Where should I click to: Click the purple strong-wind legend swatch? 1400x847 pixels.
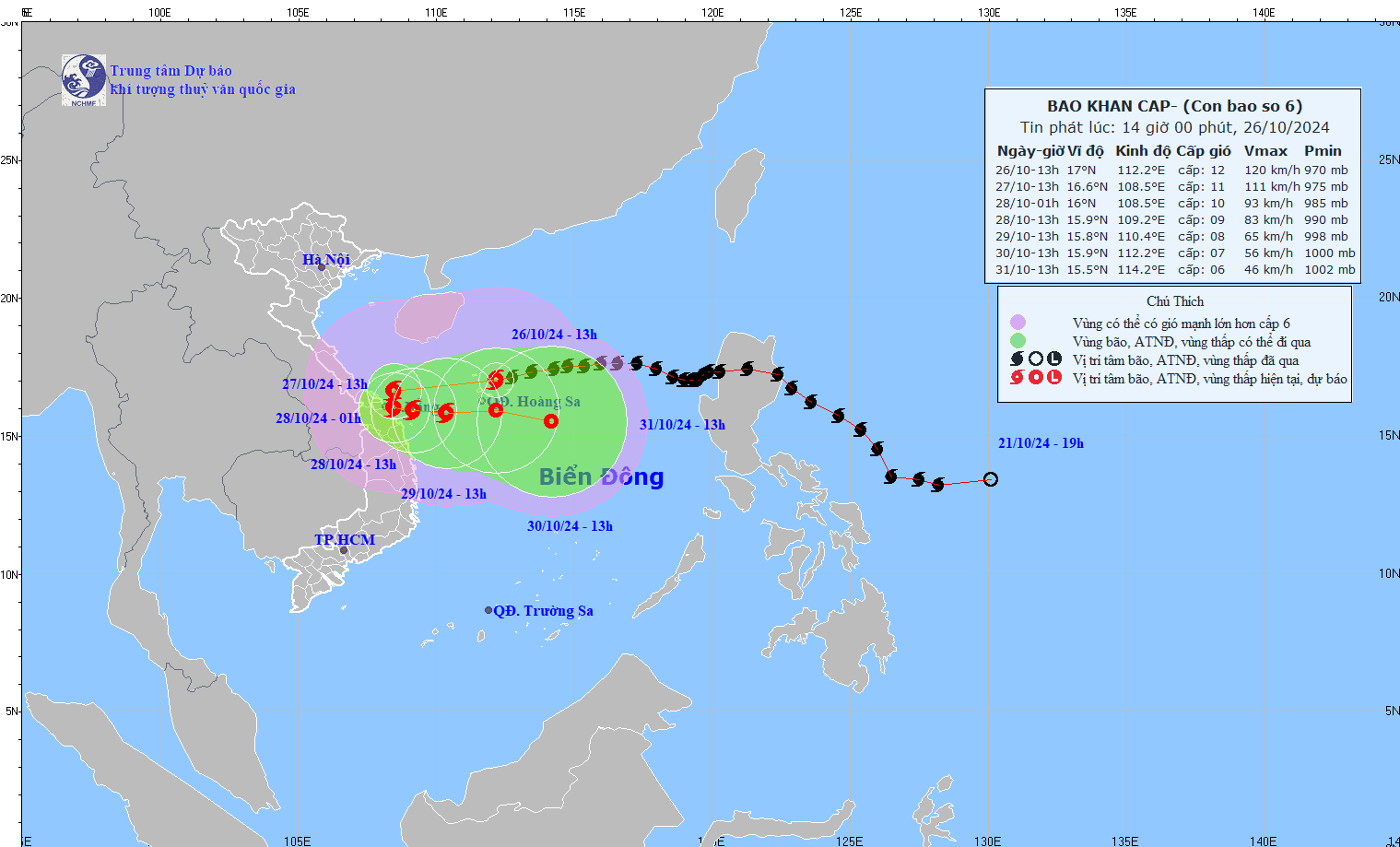[1018, 323]
